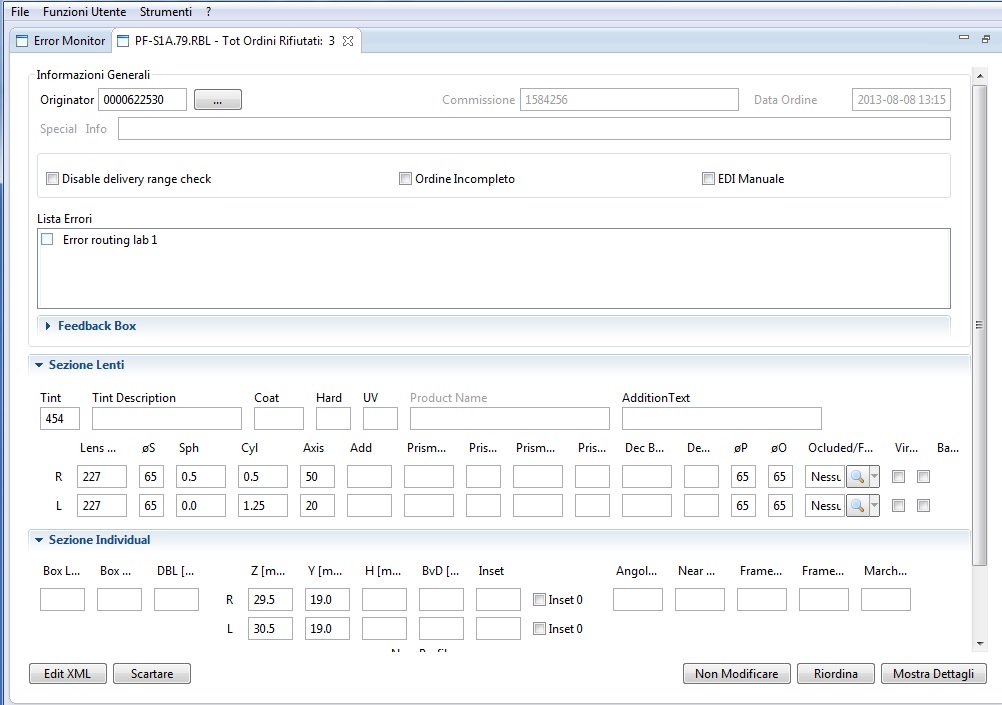The width and height of the screenshot is (1002, 705).
Task: Click the DBL input field
Action: coord(176,600)
